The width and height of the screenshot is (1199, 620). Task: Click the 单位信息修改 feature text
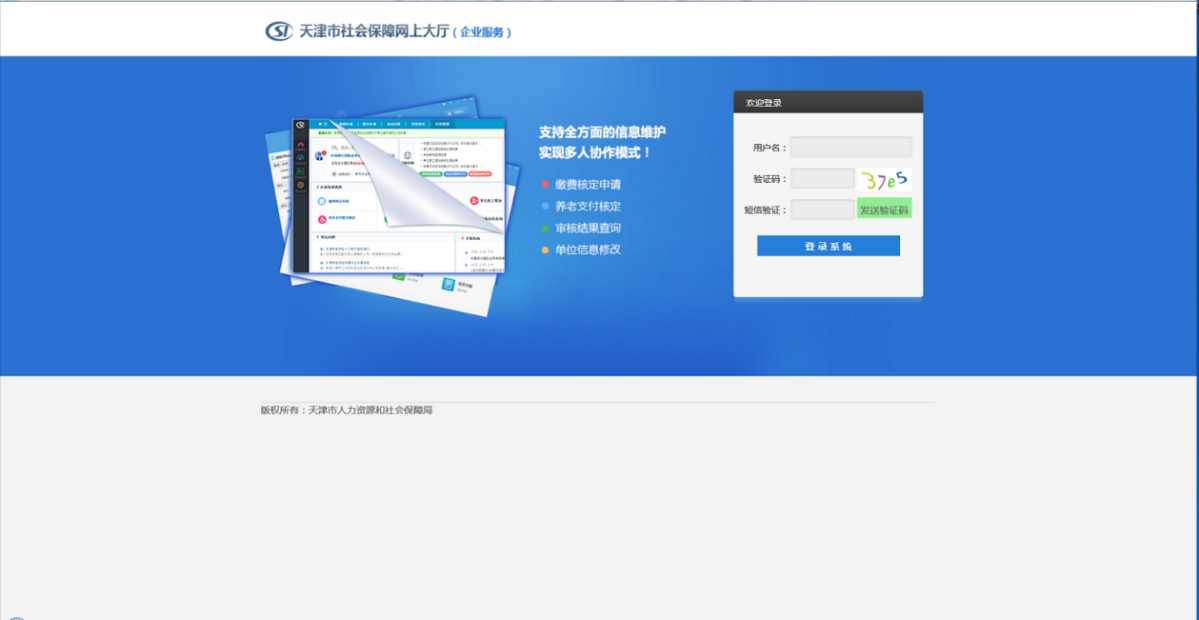coord(588,249)
